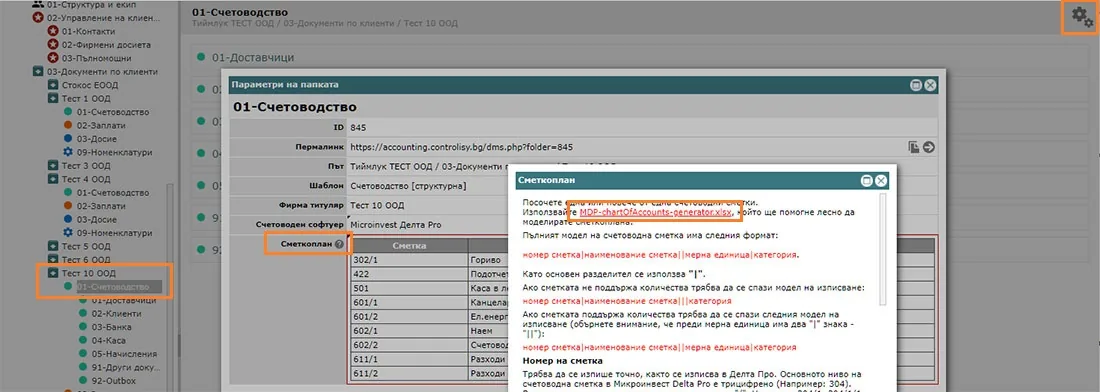Open 03-Банка in the left tree
This screenshot has width=1100, height=392.
111,327
